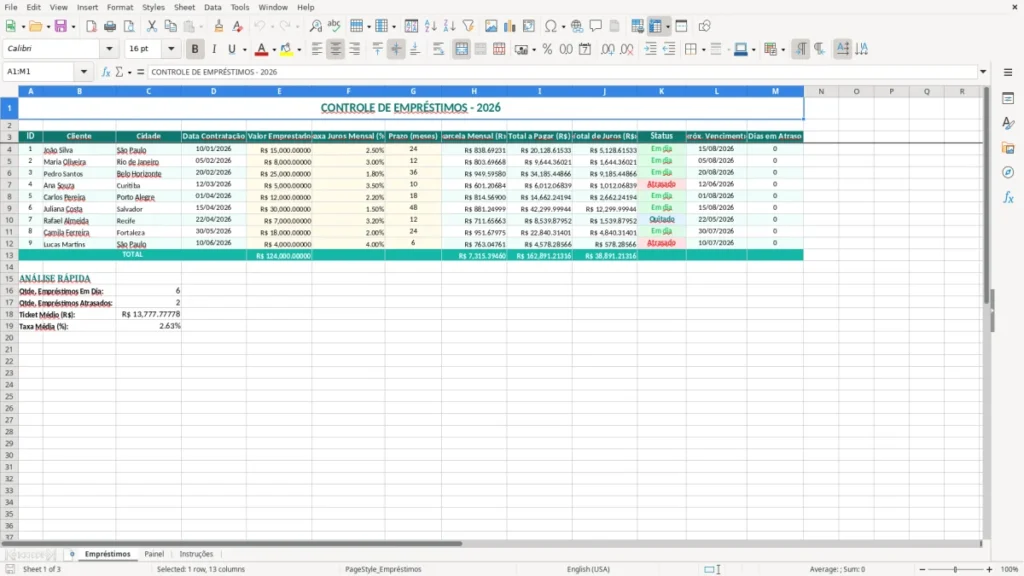Open the Sidebar Navigator compass icon

pos(1008,172)
